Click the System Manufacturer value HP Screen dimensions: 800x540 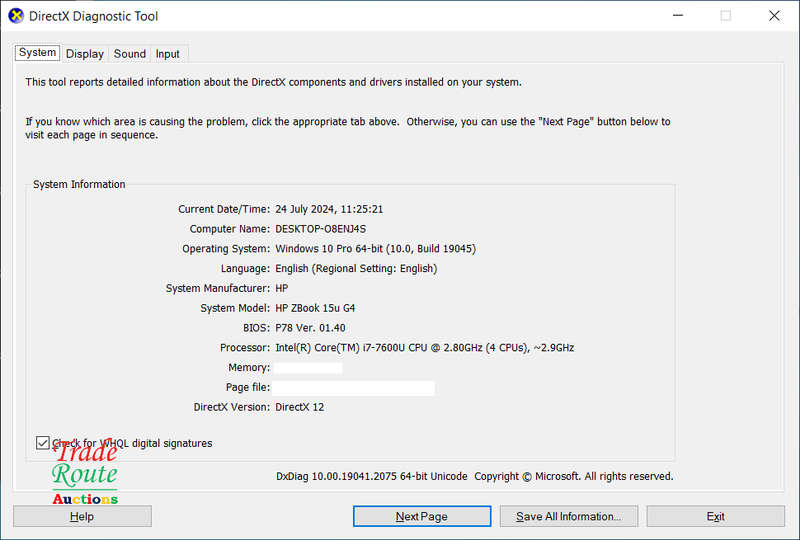pos(282,288)
